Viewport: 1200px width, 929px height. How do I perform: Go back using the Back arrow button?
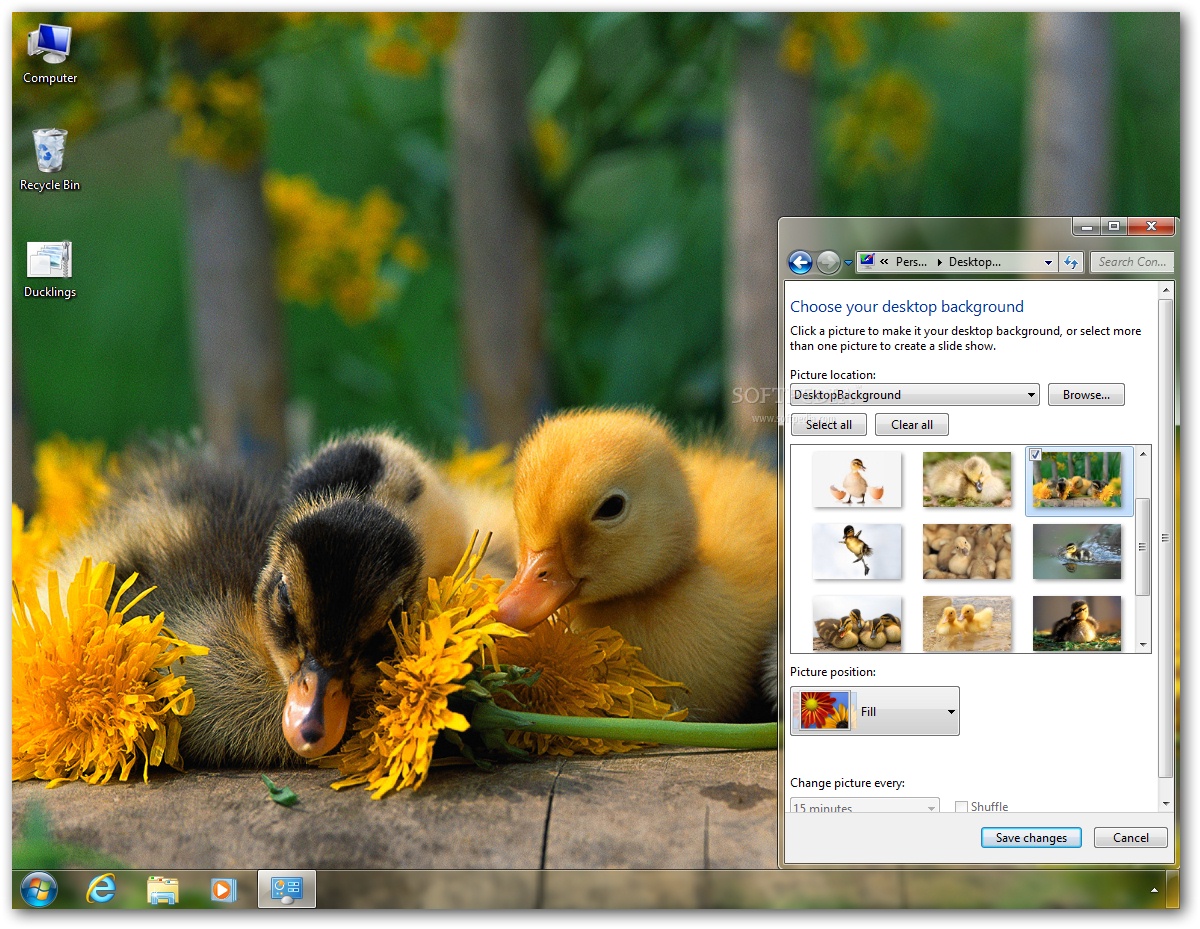click(x=800, y=262)
